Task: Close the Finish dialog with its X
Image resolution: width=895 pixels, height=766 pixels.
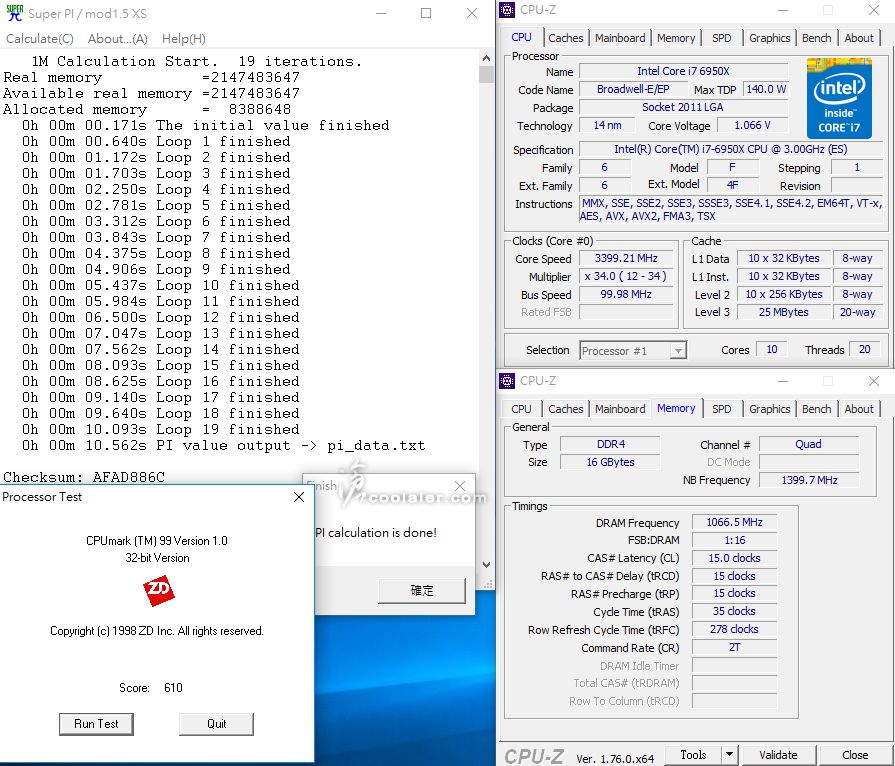Action: (x=460, y=486)
